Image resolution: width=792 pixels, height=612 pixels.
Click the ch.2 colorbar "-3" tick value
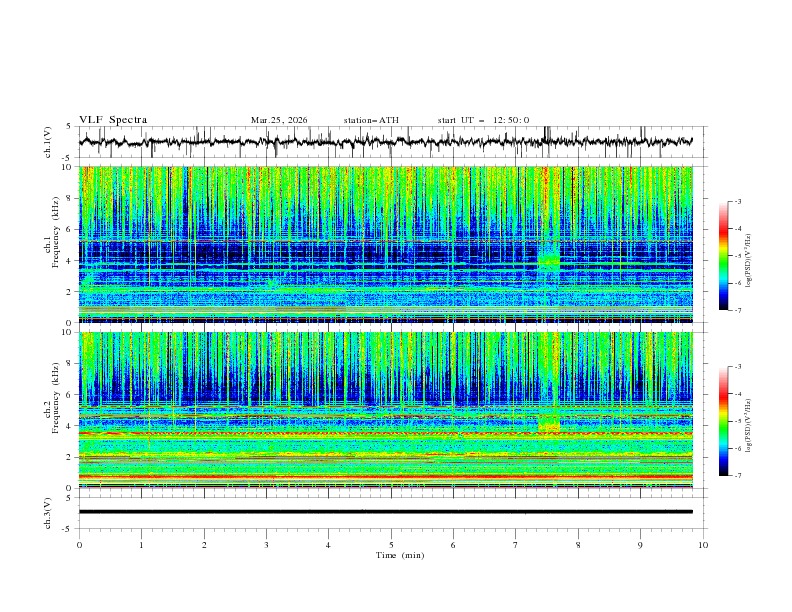[x=737, y=367]
